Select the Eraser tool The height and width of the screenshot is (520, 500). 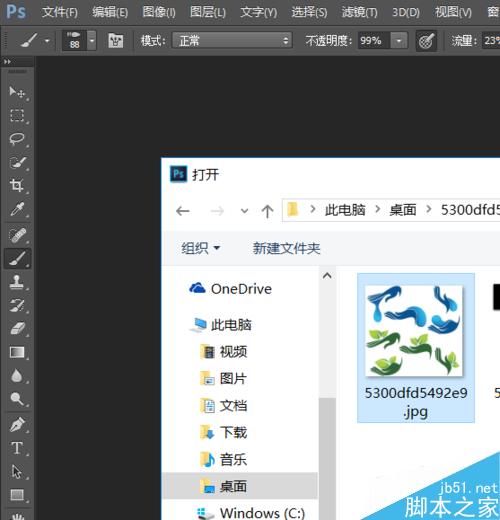tap(17, 329)
